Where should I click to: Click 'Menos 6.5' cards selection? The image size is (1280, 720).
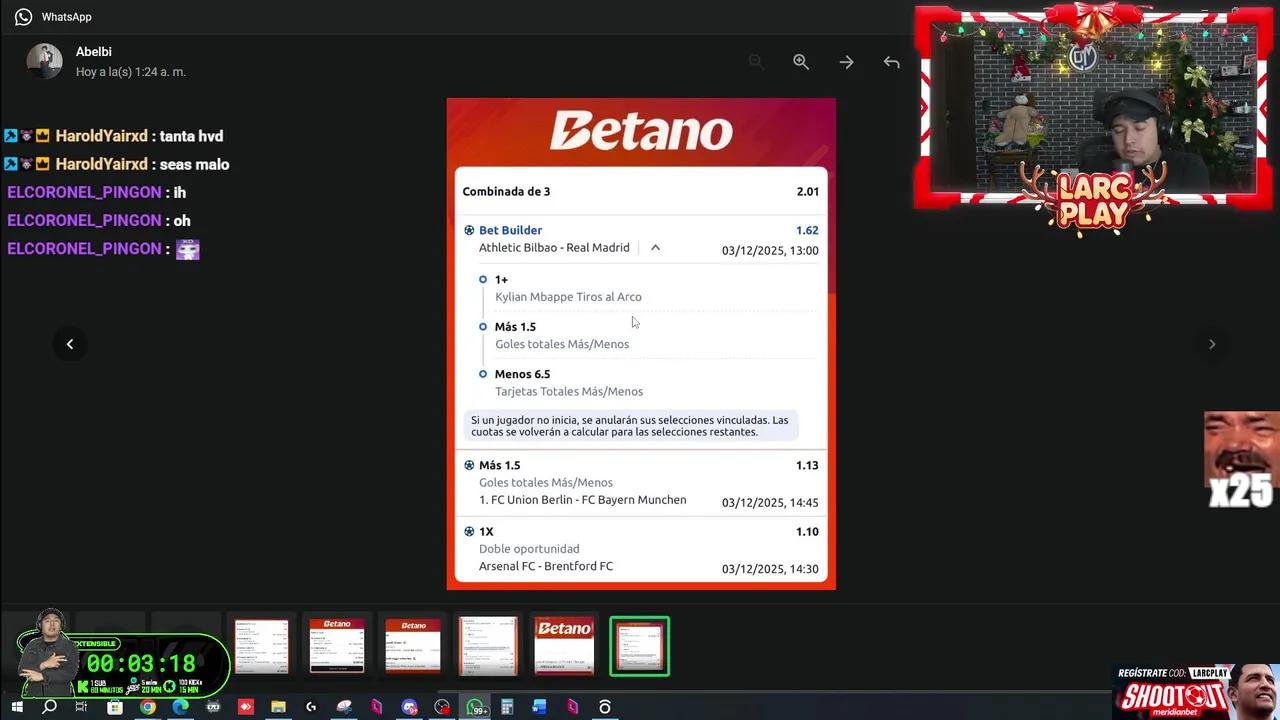click(x=522, y=374)
